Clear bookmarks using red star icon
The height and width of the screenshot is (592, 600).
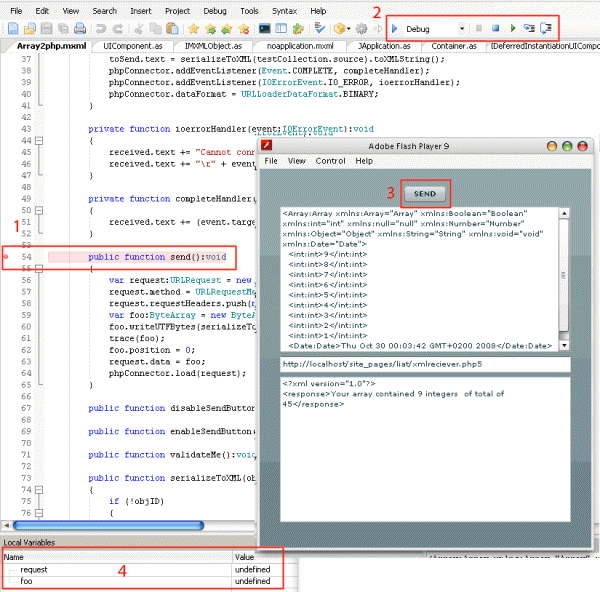tap(244, 28)
